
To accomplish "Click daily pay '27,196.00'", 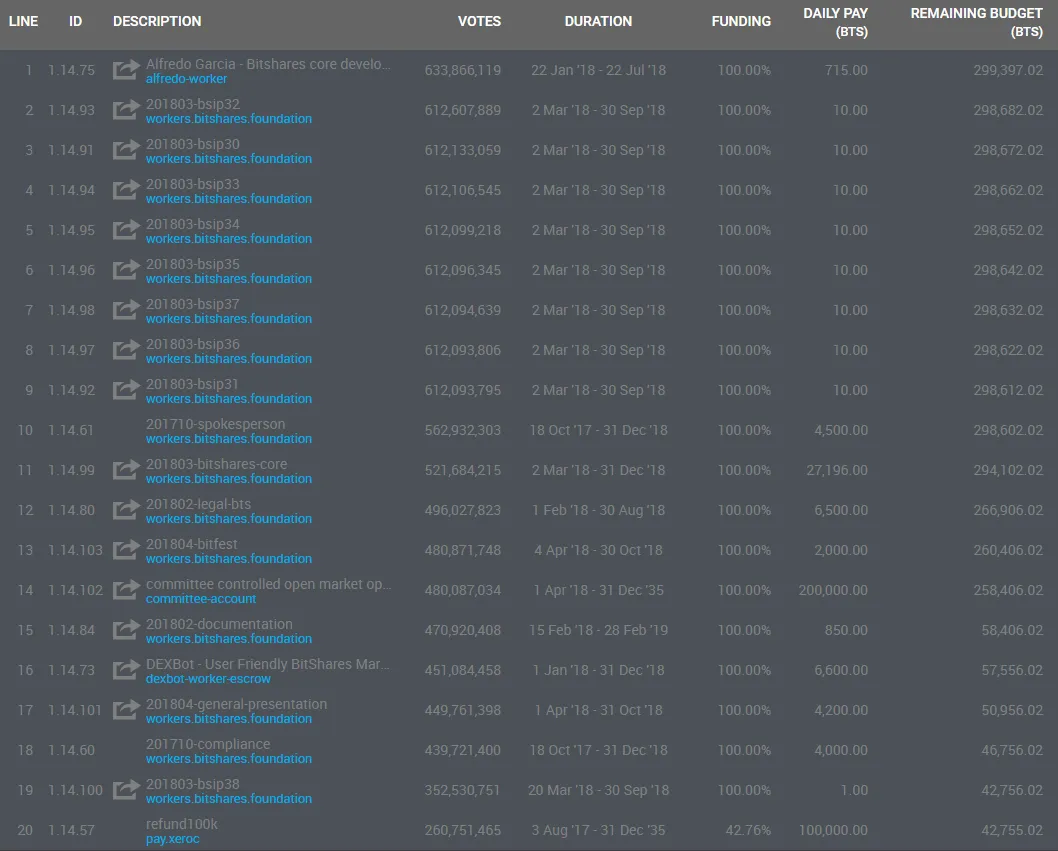I will (837, 470).
